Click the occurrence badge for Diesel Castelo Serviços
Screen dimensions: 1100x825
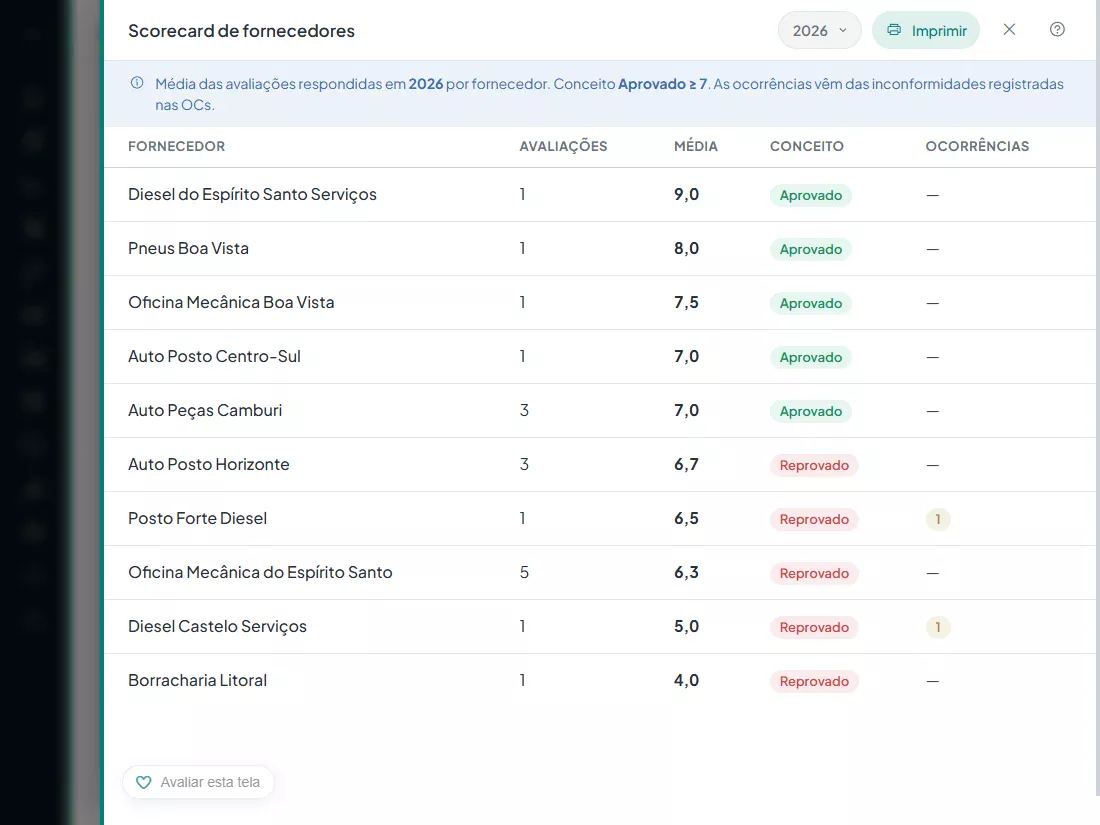937,627
